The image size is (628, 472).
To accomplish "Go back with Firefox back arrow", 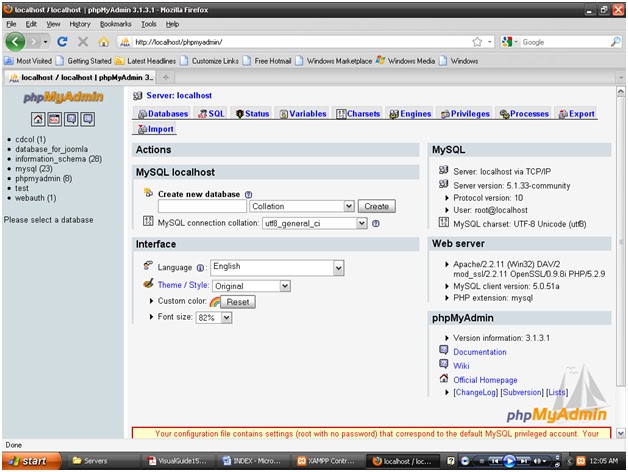I will point(15,42).
